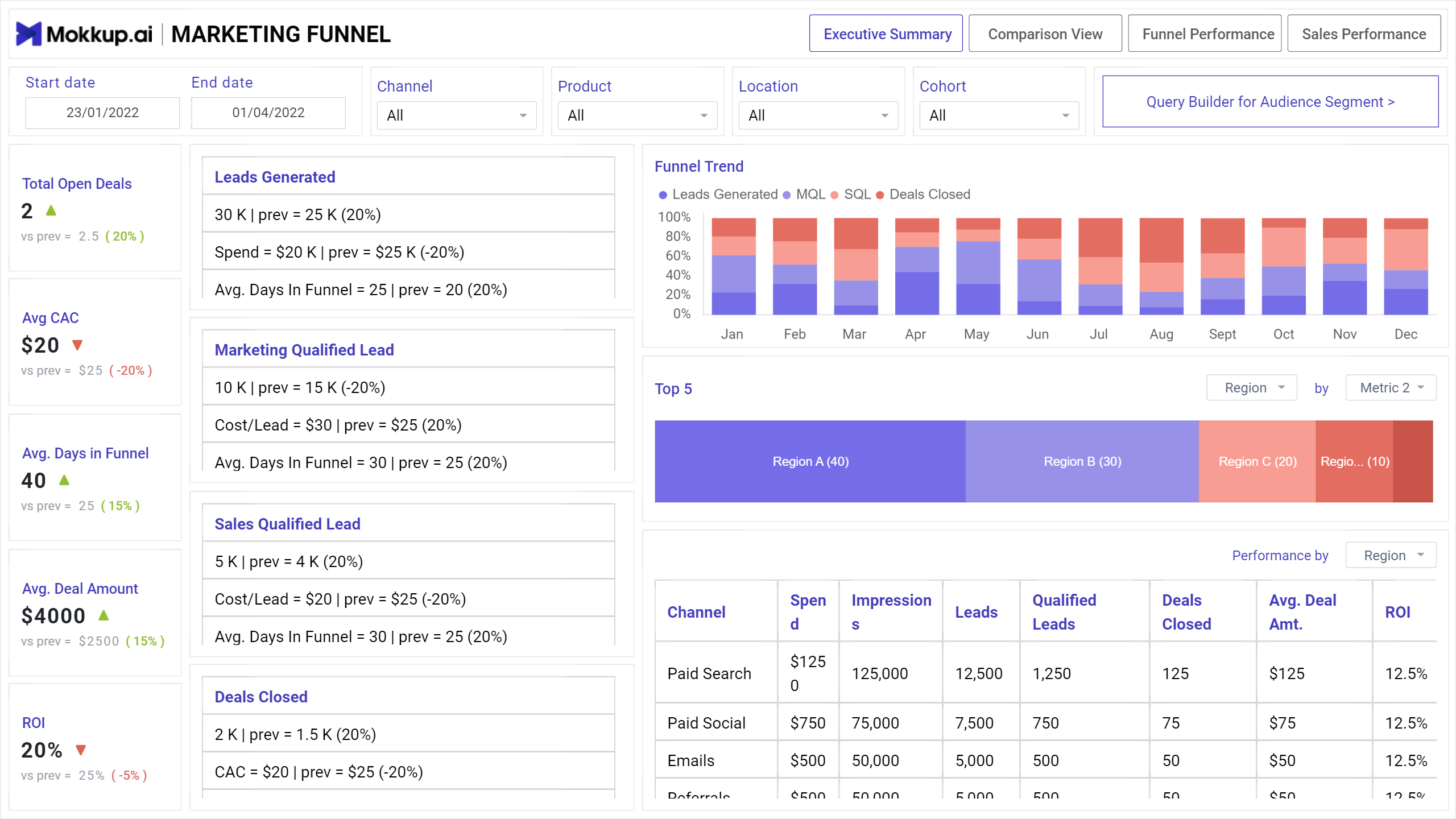
Task: Click the Leads Generated card title
Action: pos(275,177)
